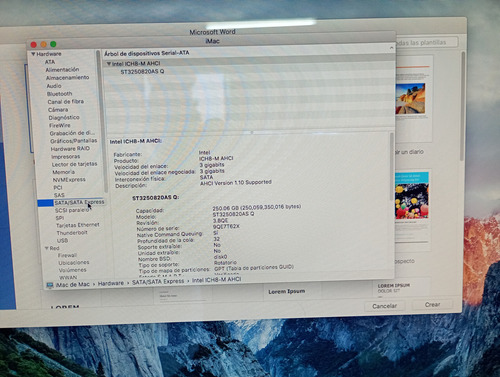Click the AHCI Version 1.10 Supported text
This screenshot has height=377, width=500.
[x=236, y=183]
